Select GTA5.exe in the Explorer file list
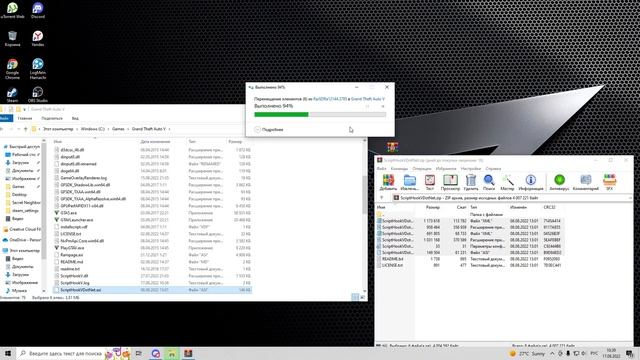Viewport: 640px width, 360px height. coord(68,213)
